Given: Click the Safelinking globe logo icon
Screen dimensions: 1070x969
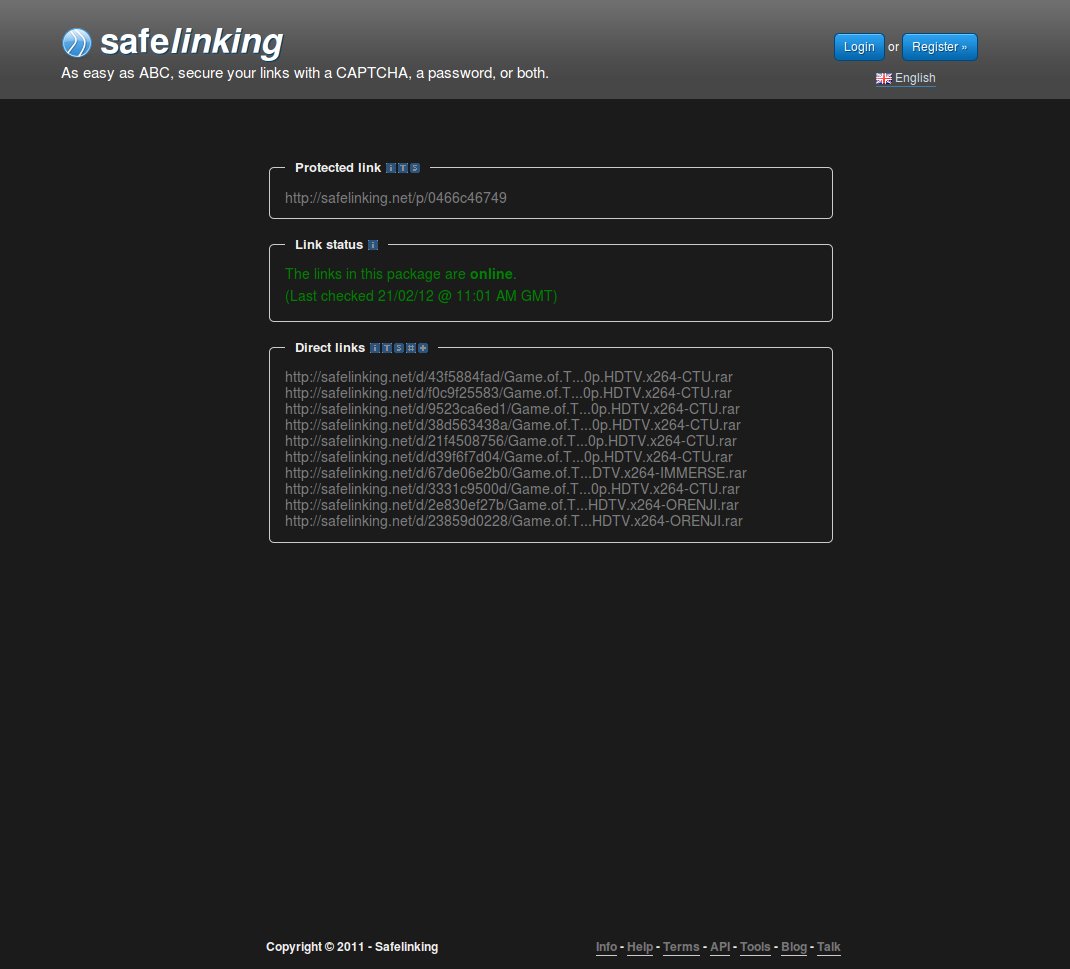Looking at the screenshot, I should (76, 42).
